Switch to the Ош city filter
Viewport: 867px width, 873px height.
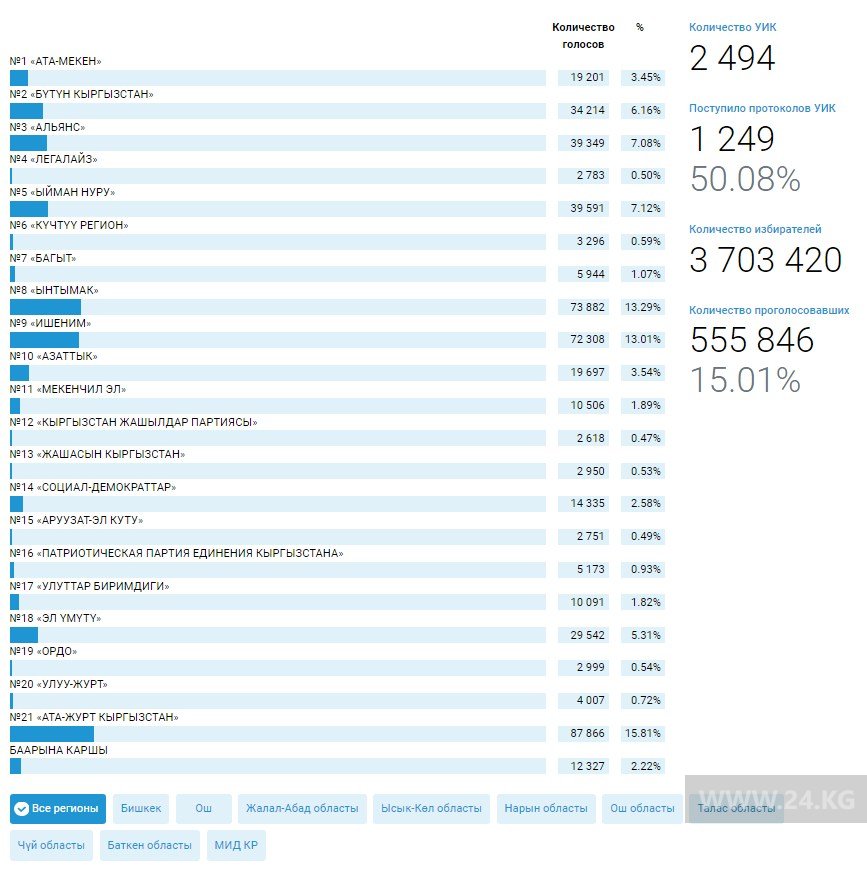[203, 809]
